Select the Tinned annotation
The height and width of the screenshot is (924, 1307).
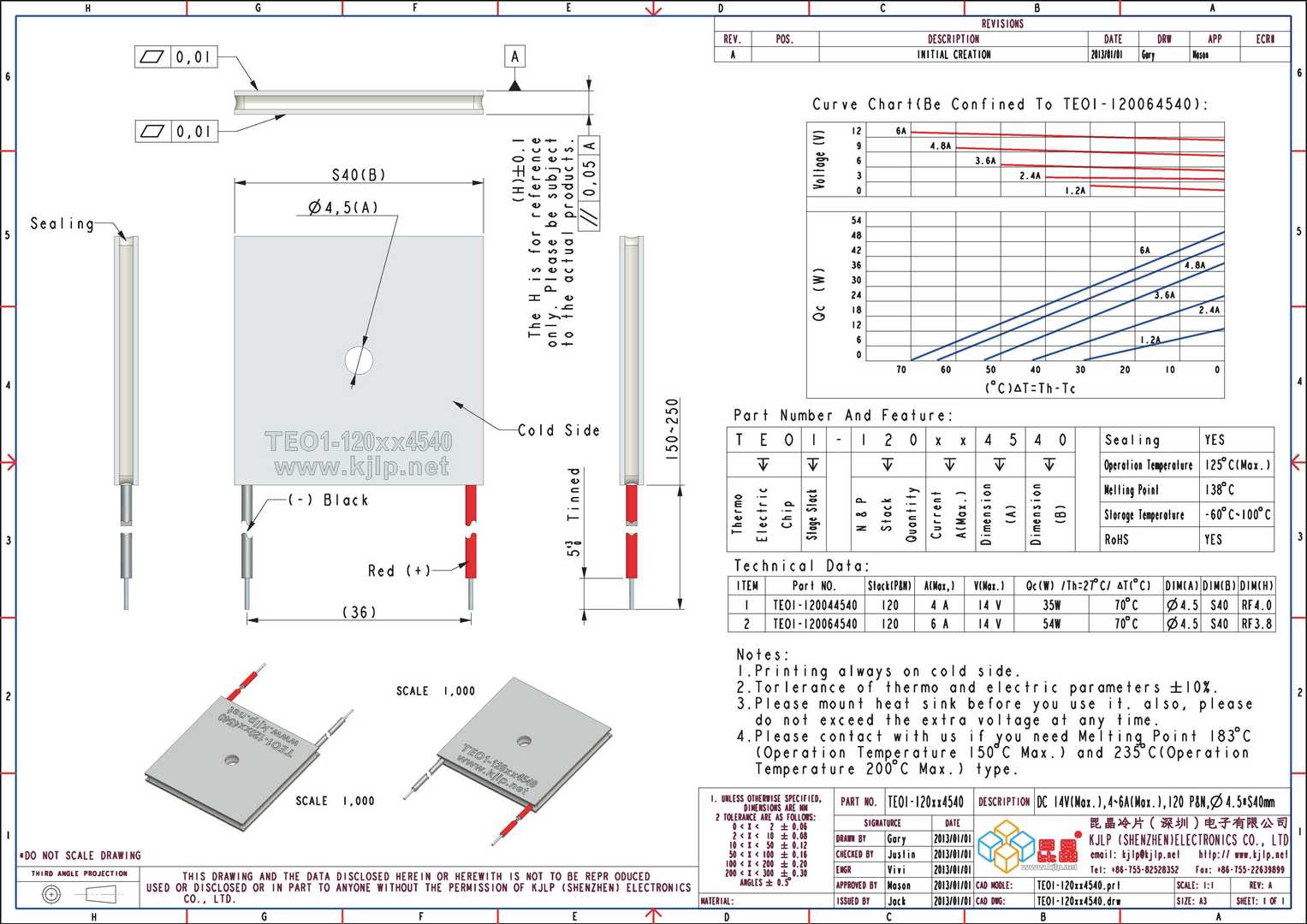574,494
